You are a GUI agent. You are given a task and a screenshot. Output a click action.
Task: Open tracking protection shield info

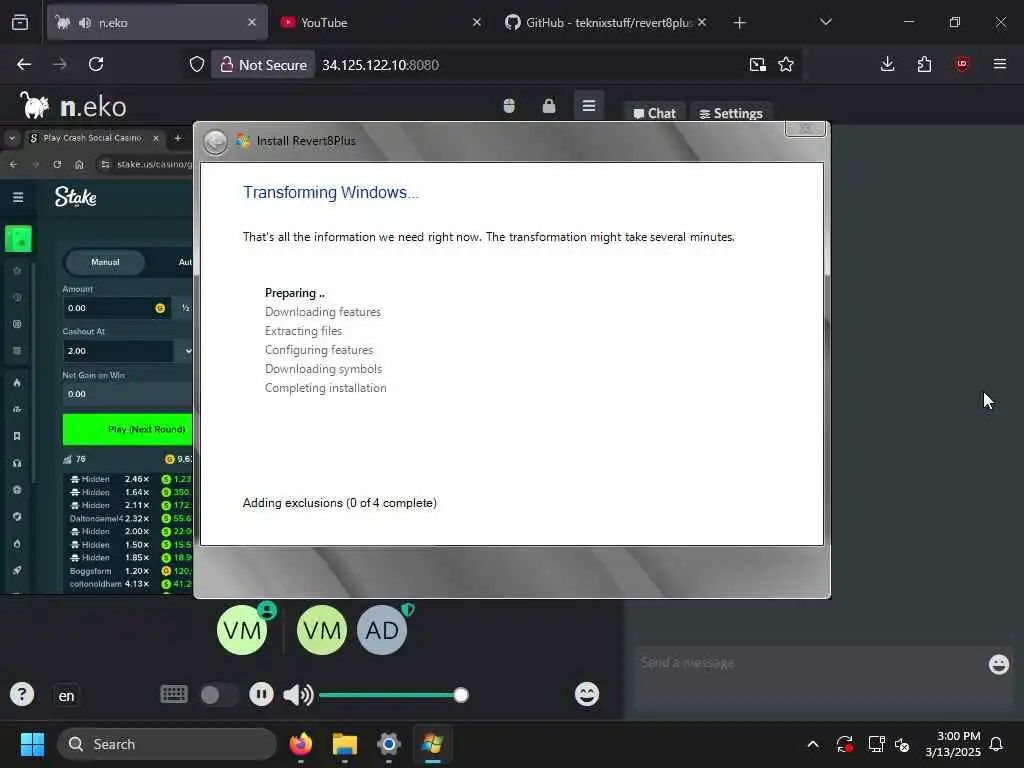pos(197,64)
